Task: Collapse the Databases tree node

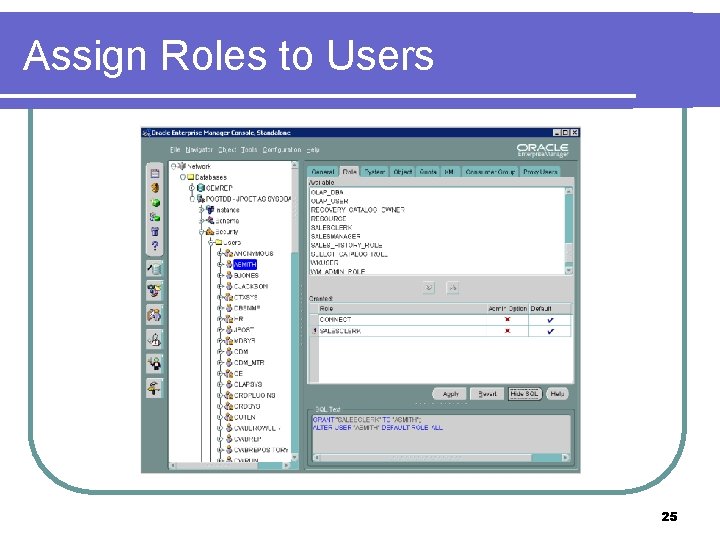Action: coord(183,177)
